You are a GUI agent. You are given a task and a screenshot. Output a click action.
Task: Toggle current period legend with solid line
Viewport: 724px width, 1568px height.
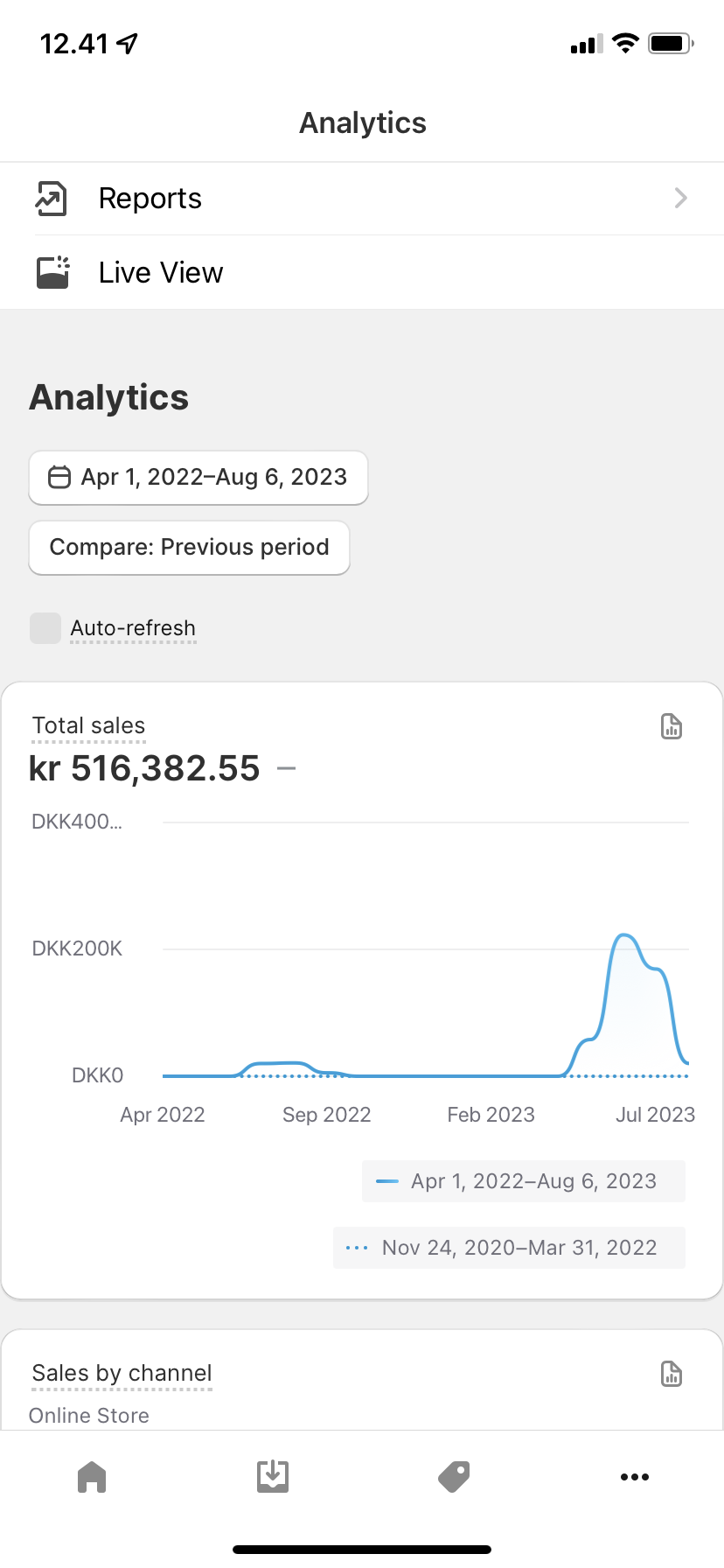tap(523, 1181)
